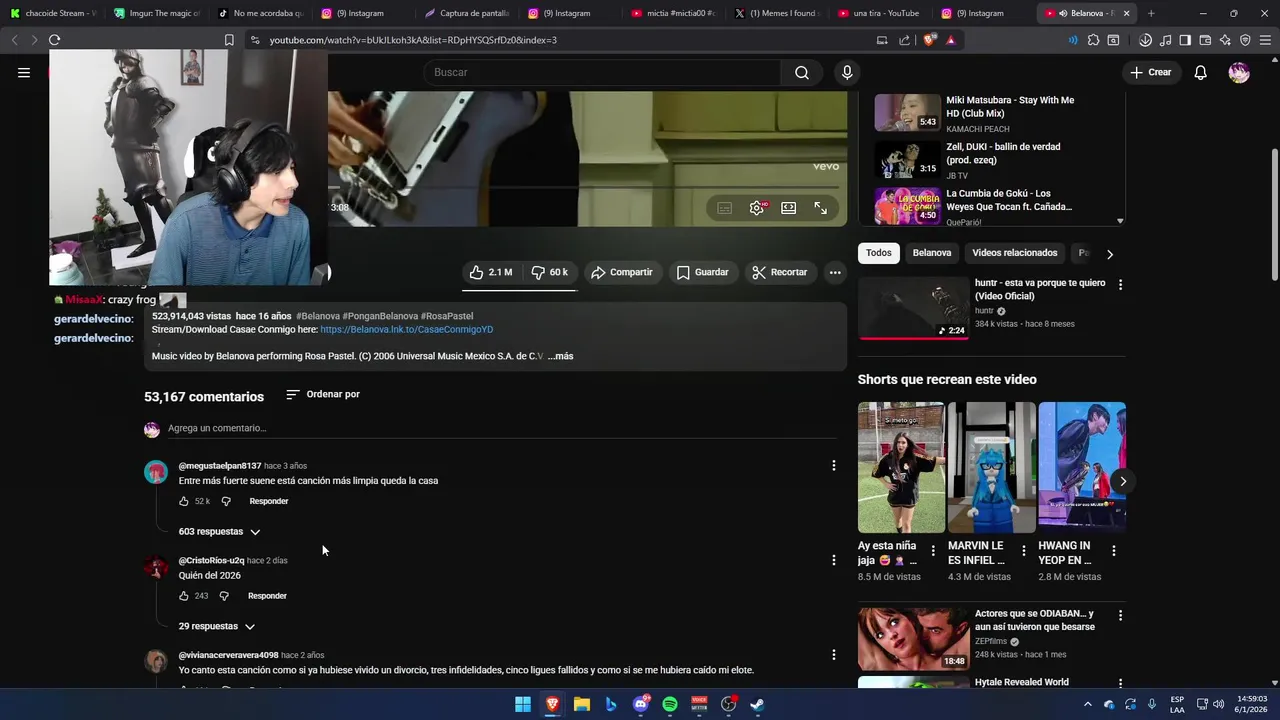The image size is (1280, 720).
Task: Reply to @megustaelpan8137 with Responder
Action: pos(269,501)
